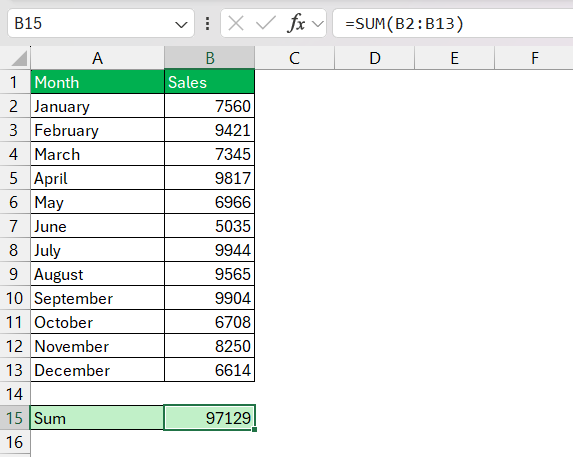The image size is (573, 457).
Task: Click the cell with value 9944
Action: click(209, 250)
